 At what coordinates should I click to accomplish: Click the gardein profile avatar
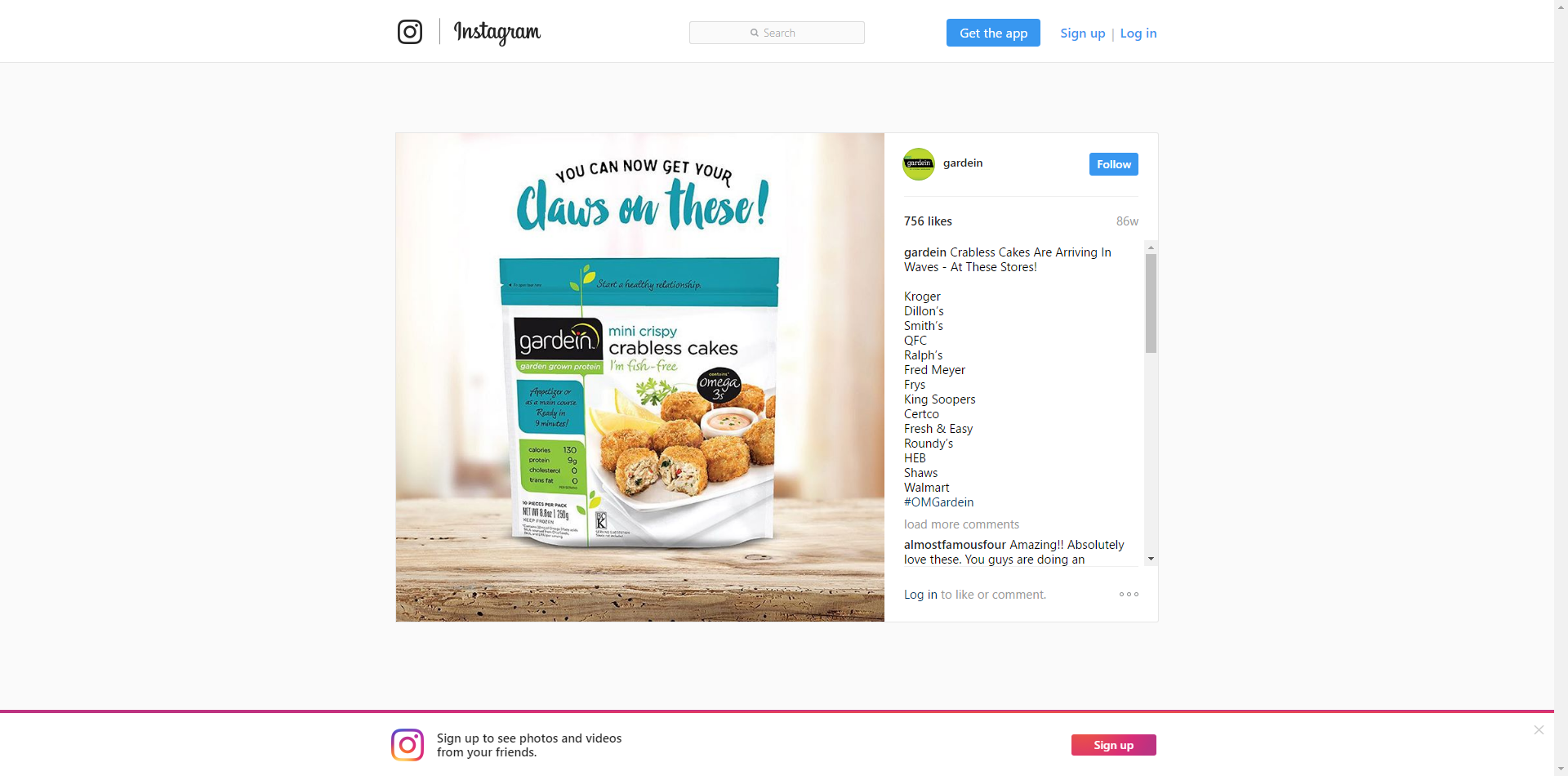point(919,163)
